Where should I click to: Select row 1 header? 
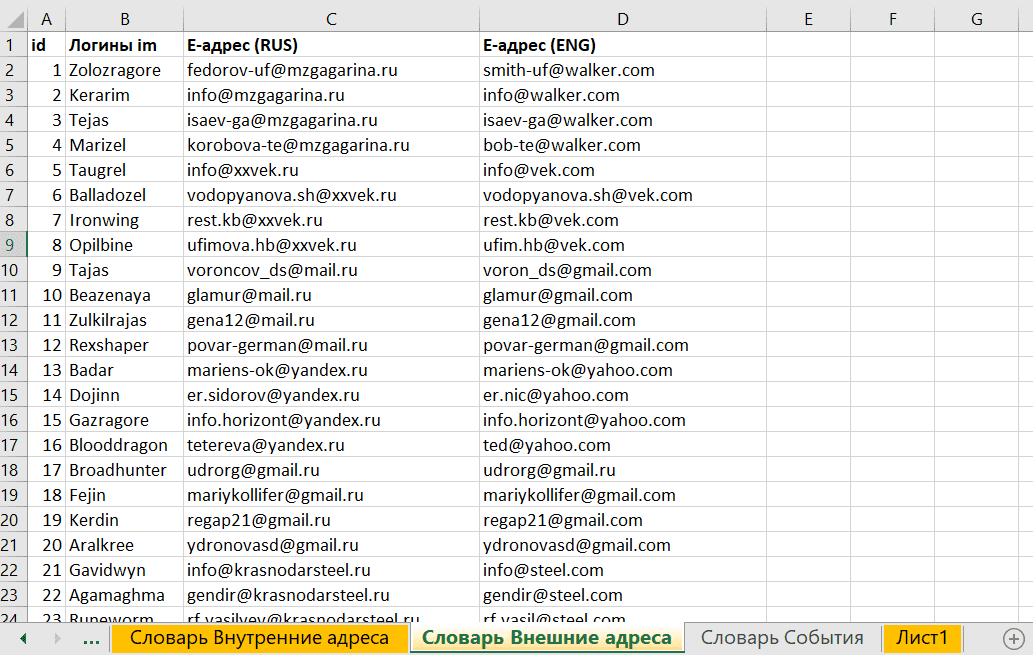(x=11, y=45)
